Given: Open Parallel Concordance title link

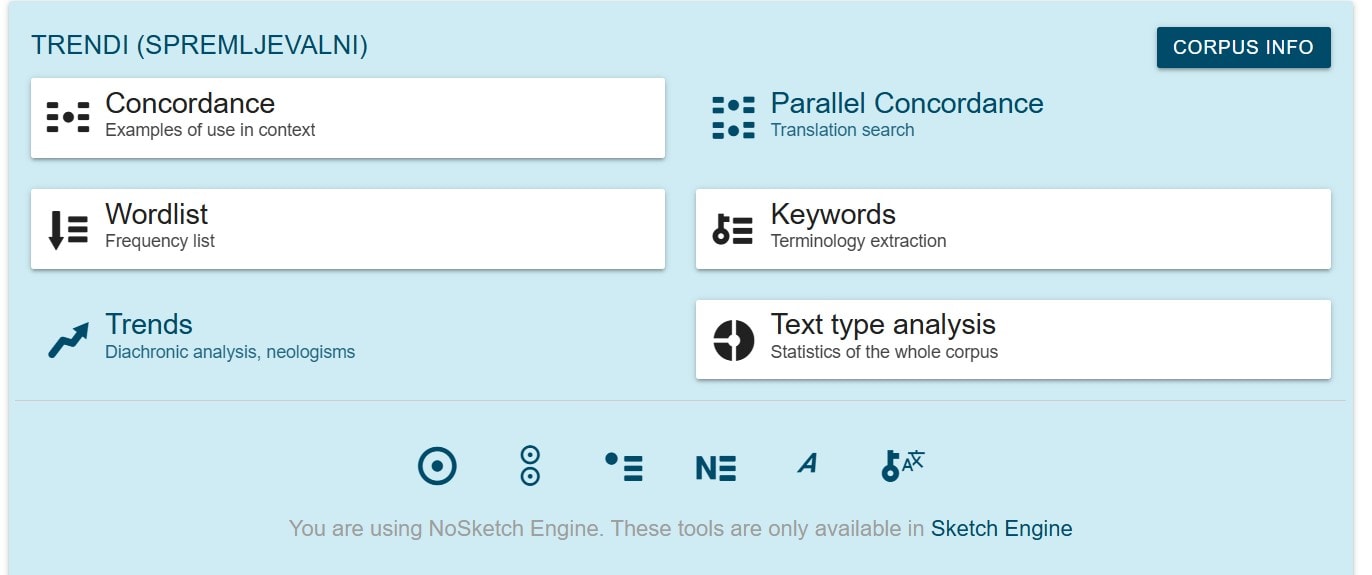Looking at the screenshot, I should click(x=907, y=103).
